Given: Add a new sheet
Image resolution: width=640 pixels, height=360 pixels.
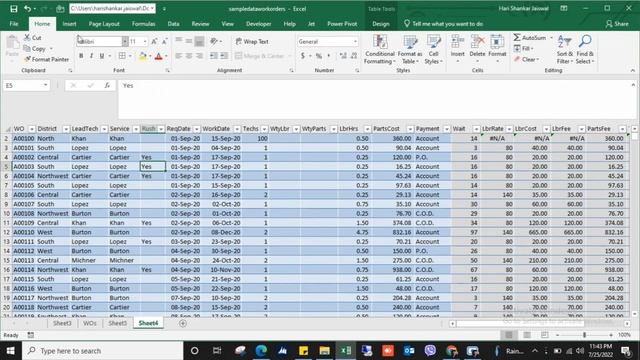Looking at the screenshot, I should [183, 323].
